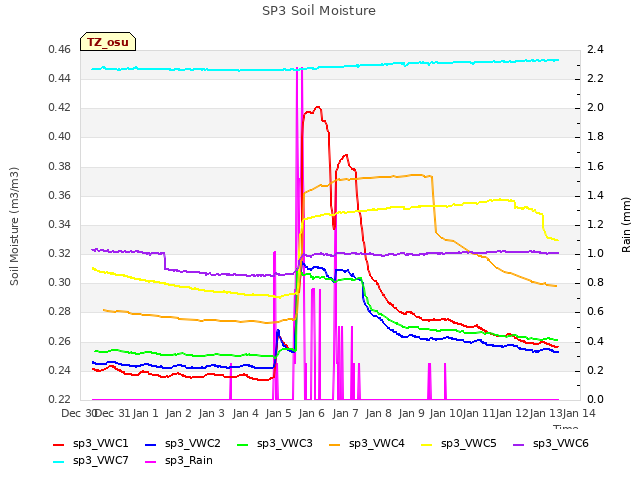Select sp3_VWC7 legend entry
640x480 pixels.
(x=91, y=461)
